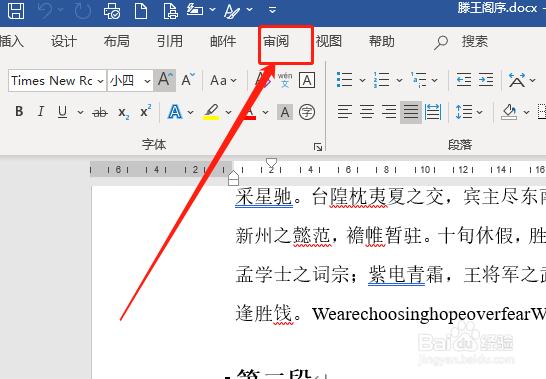Click the underlined text 紫电青霜 in document
Screen dimensions: 546x379
coord(405,274)
